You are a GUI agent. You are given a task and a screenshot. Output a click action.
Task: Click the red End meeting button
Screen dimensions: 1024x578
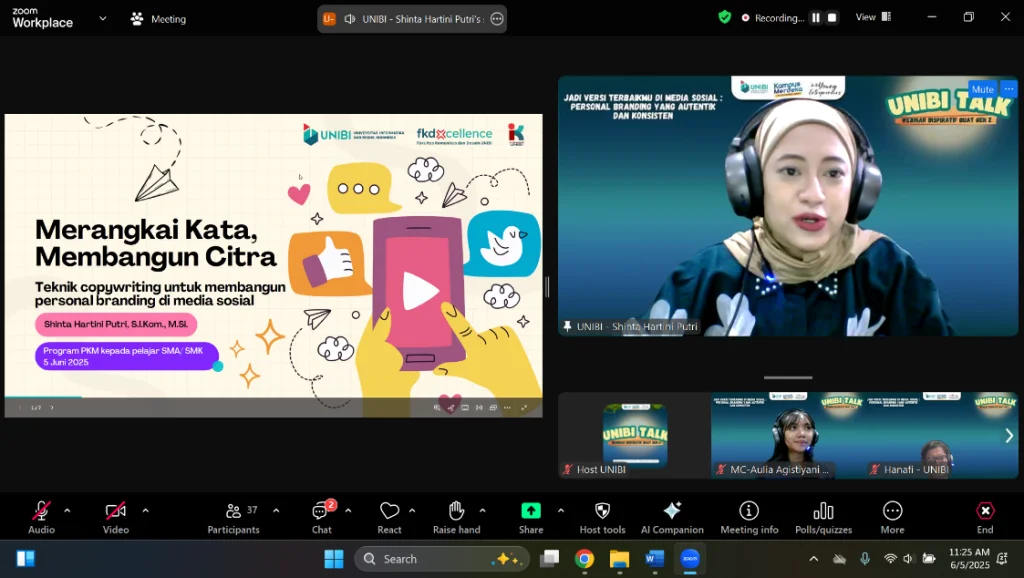[985, 517]
